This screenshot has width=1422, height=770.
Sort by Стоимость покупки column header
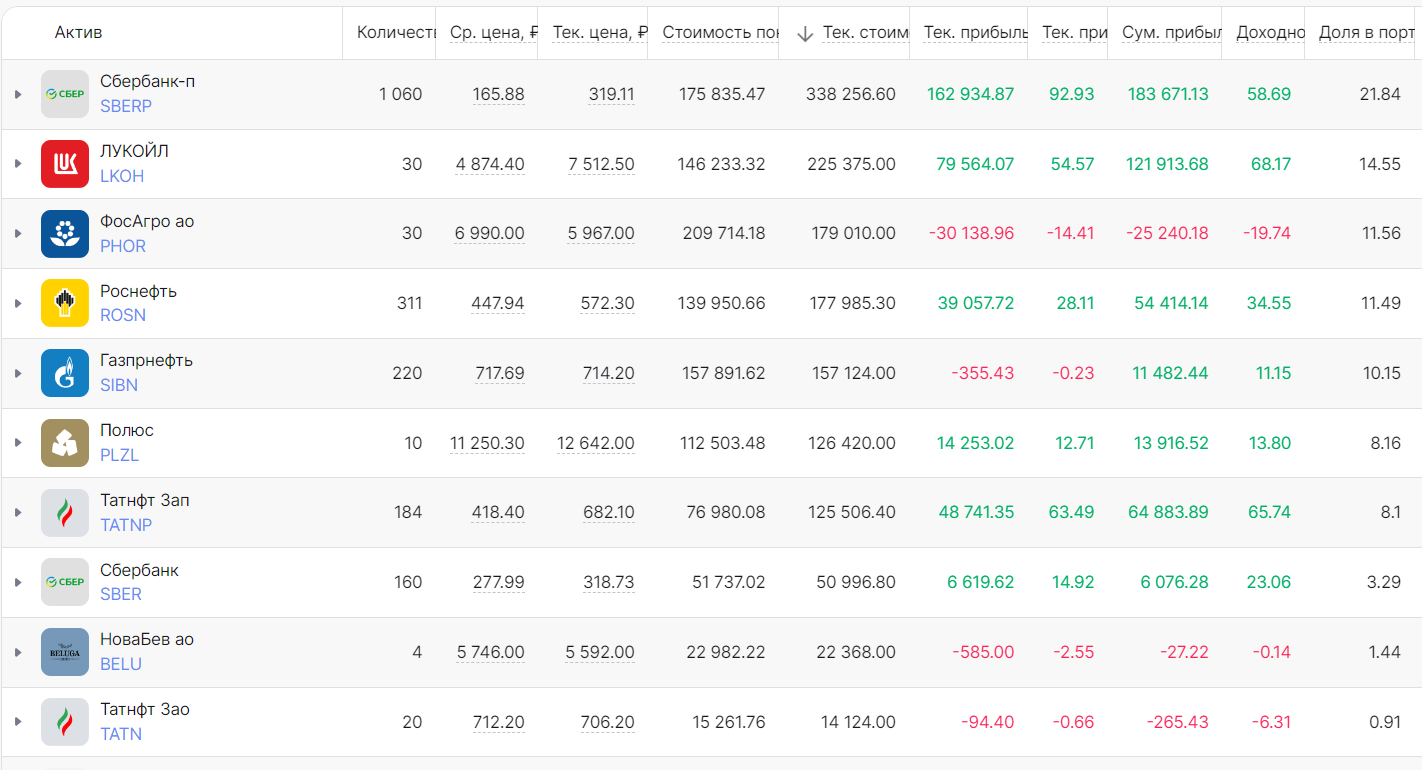720,33
